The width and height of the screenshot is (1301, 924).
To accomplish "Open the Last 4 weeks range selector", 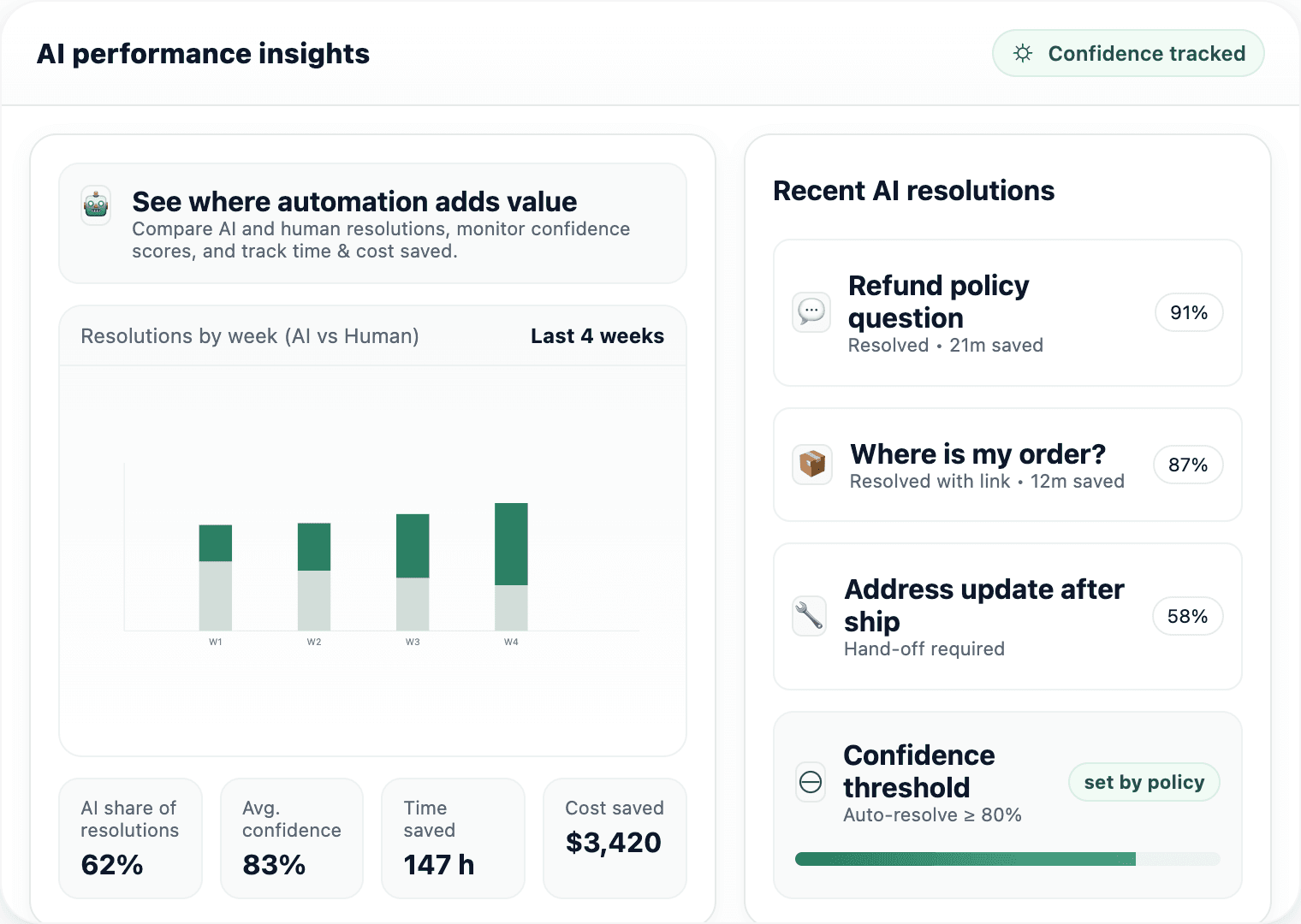I will (x=597, y=336).
